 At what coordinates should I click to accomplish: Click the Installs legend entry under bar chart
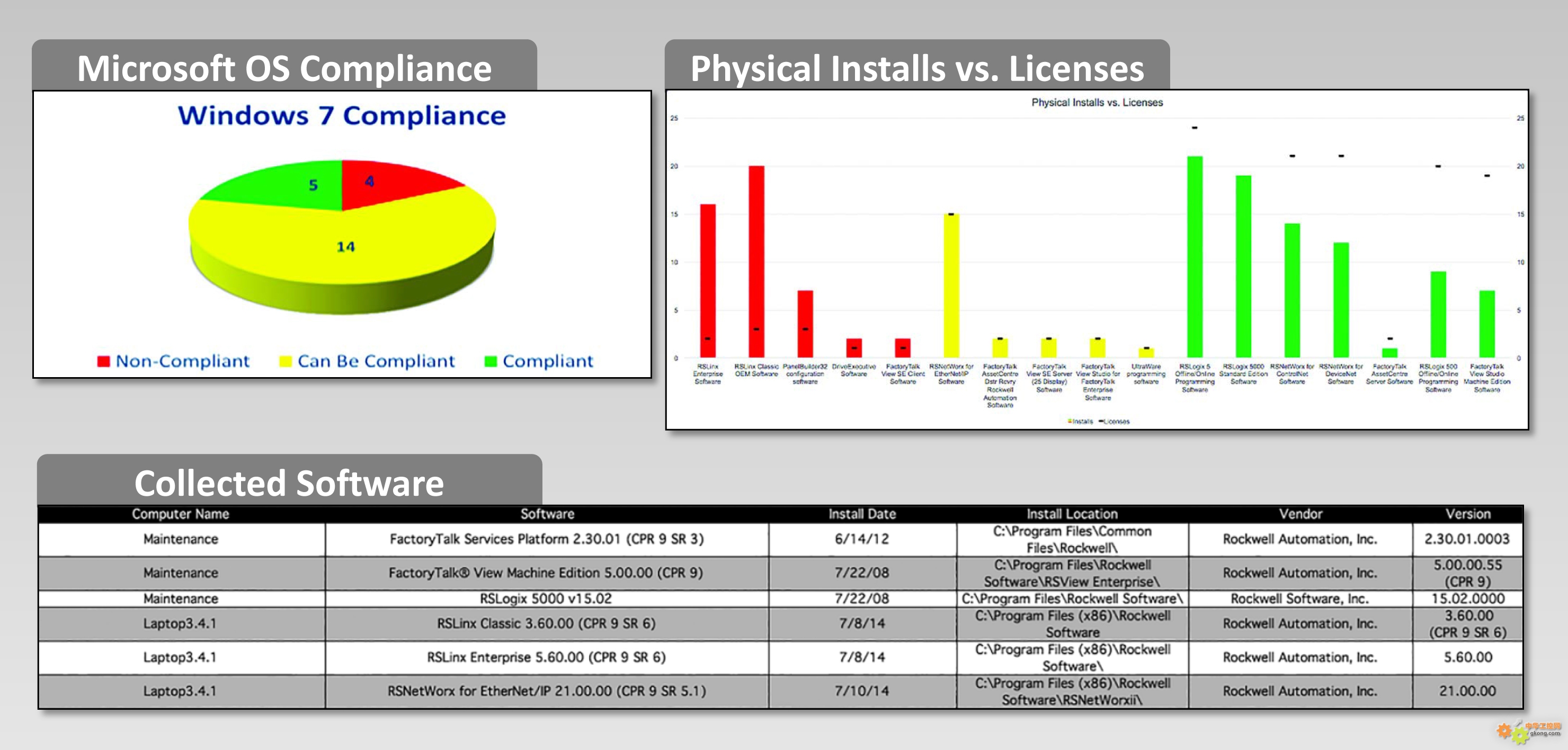[x=1081, y=421]
